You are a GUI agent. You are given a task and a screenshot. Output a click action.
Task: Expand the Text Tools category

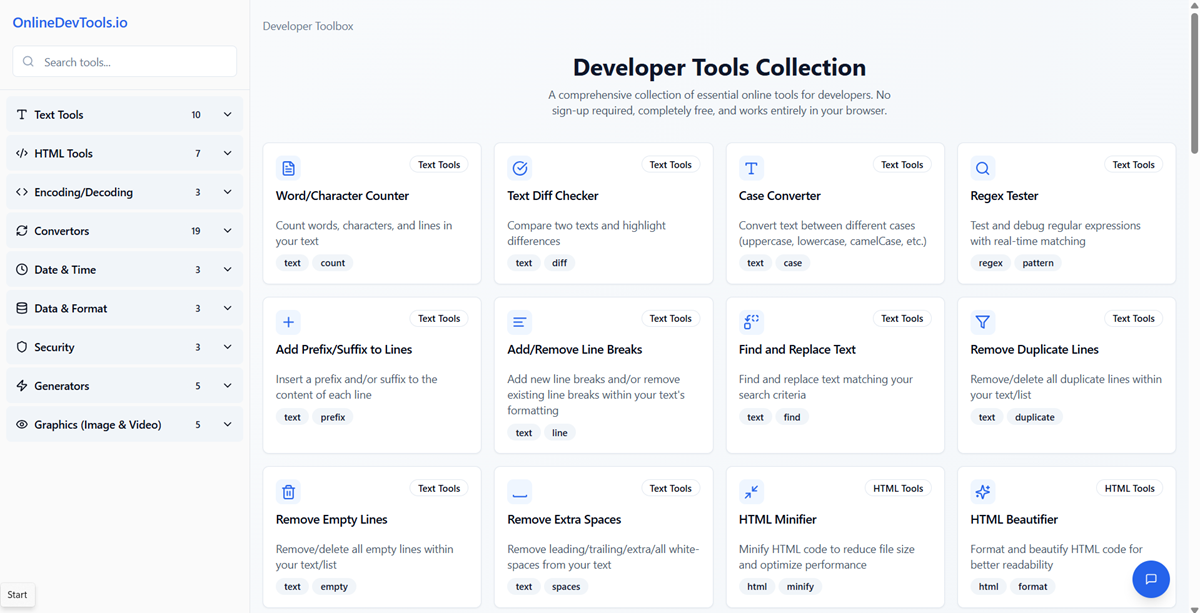(124, 114)
